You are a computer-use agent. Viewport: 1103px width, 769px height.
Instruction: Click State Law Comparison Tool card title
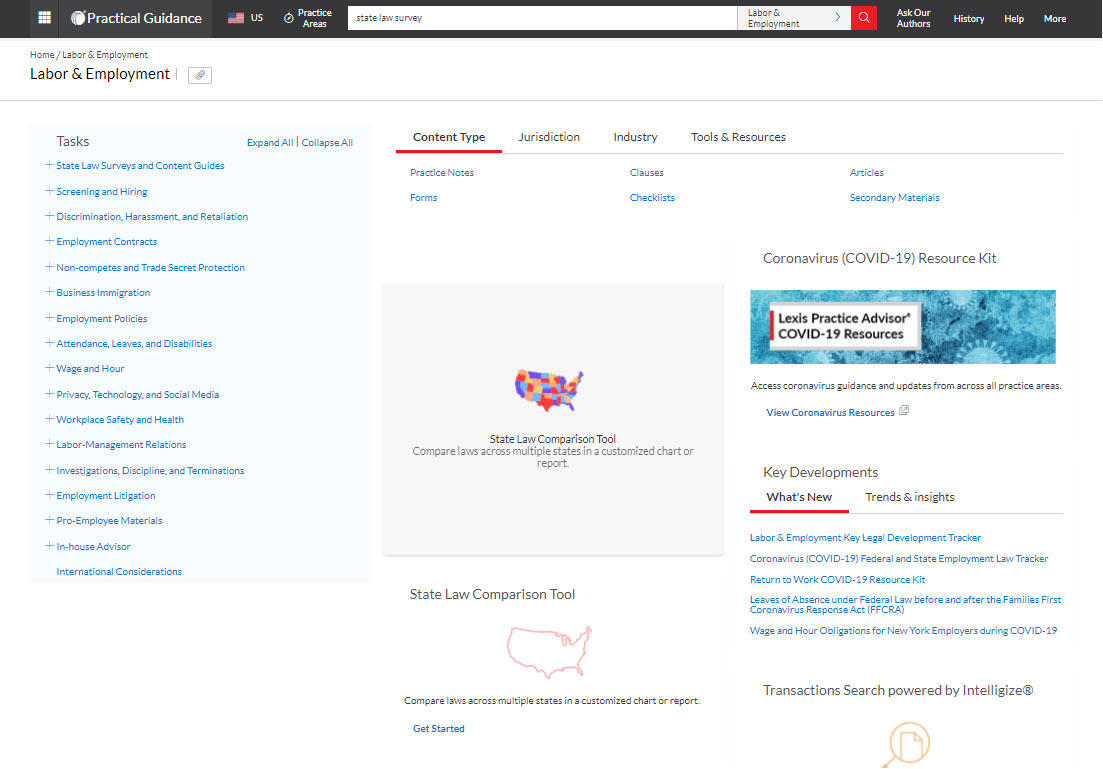click(552, 438)
